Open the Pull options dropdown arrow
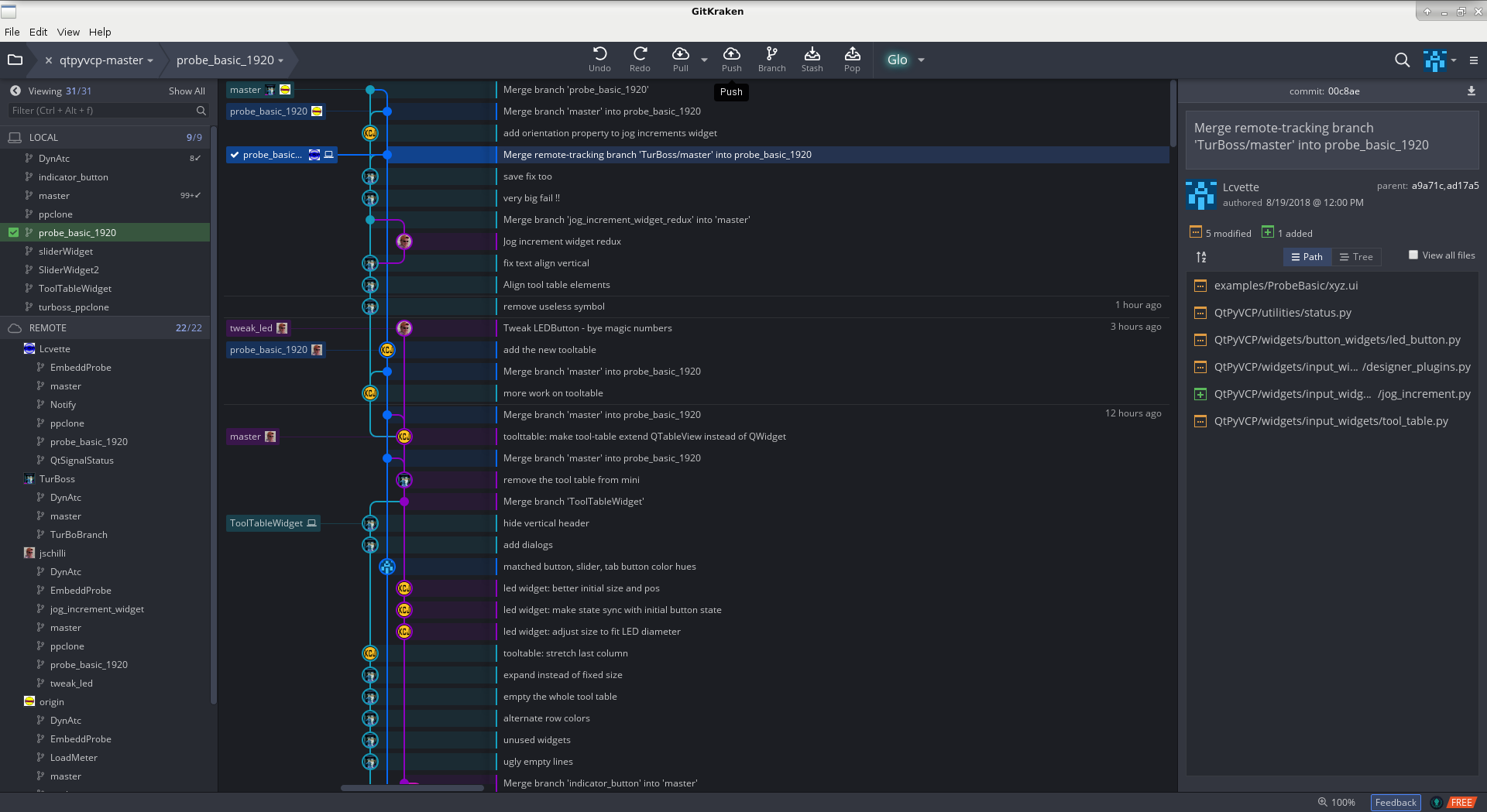1487x812 pixels. [x=704, y=60]
